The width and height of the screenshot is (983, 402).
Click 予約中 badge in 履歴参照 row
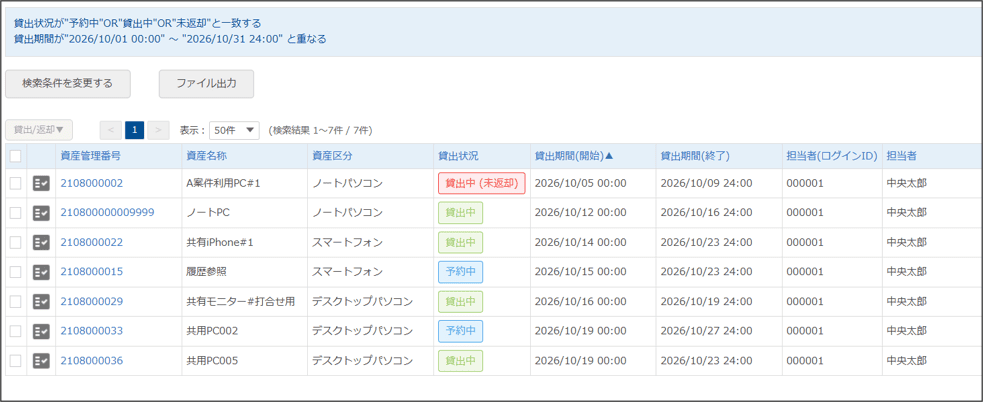pyautogui.click(x=460, y=272)
